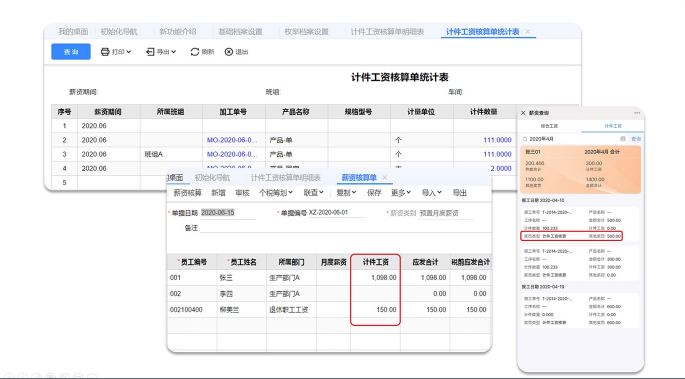Click the blue 查询 button
This screenshot has width=685, height=379.
click(71, 52)
